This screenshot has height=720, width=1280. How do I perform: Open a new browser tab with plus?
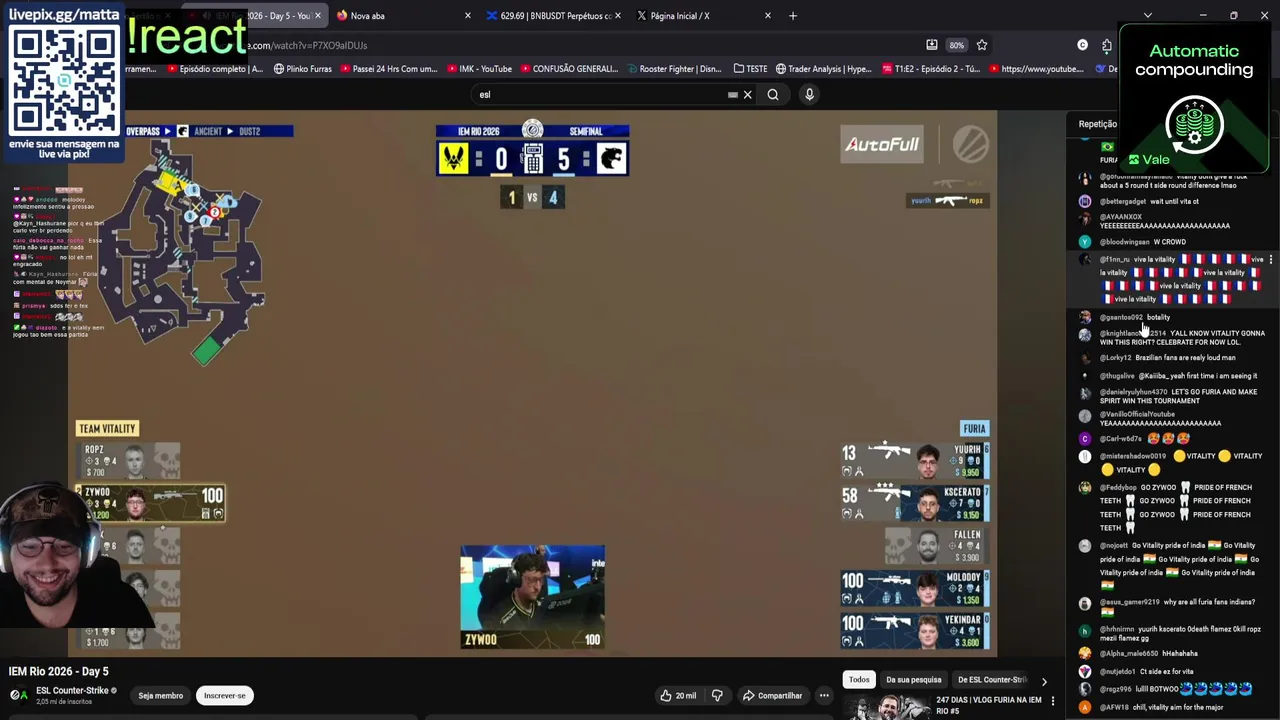click(x=793, y=16)
